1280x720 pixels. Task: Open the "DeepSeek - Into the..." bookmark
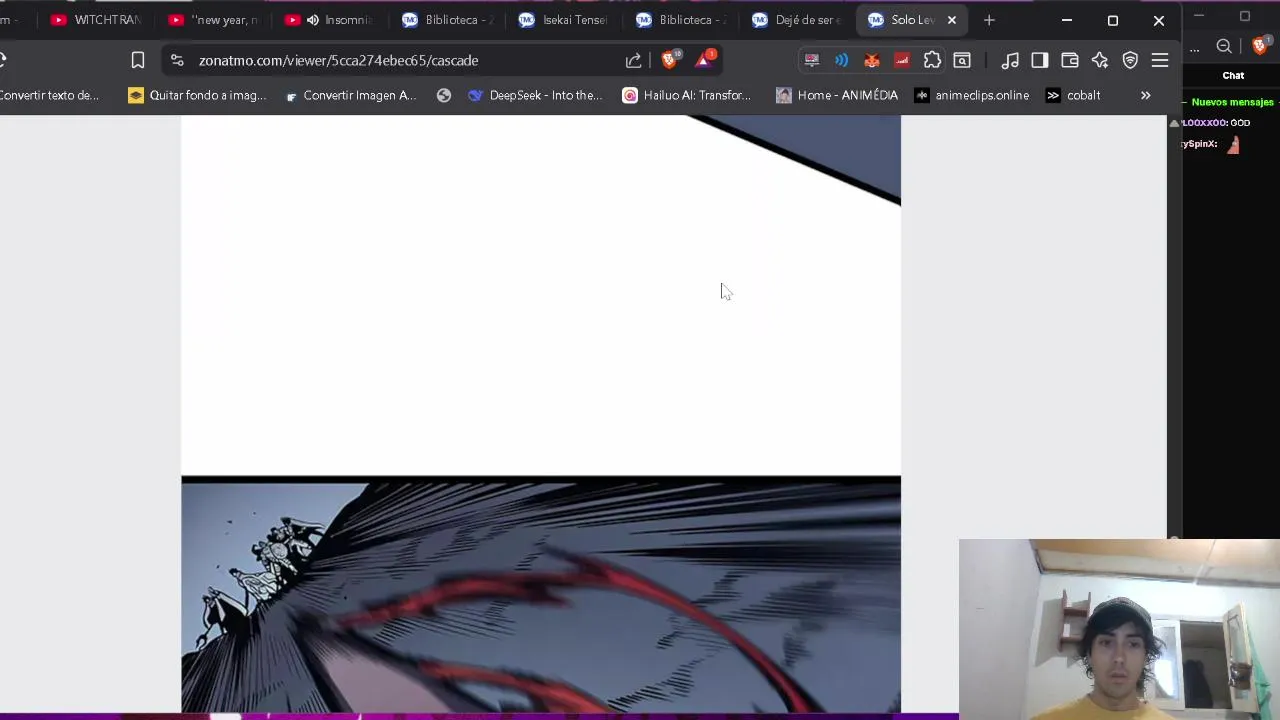(535, 95)
